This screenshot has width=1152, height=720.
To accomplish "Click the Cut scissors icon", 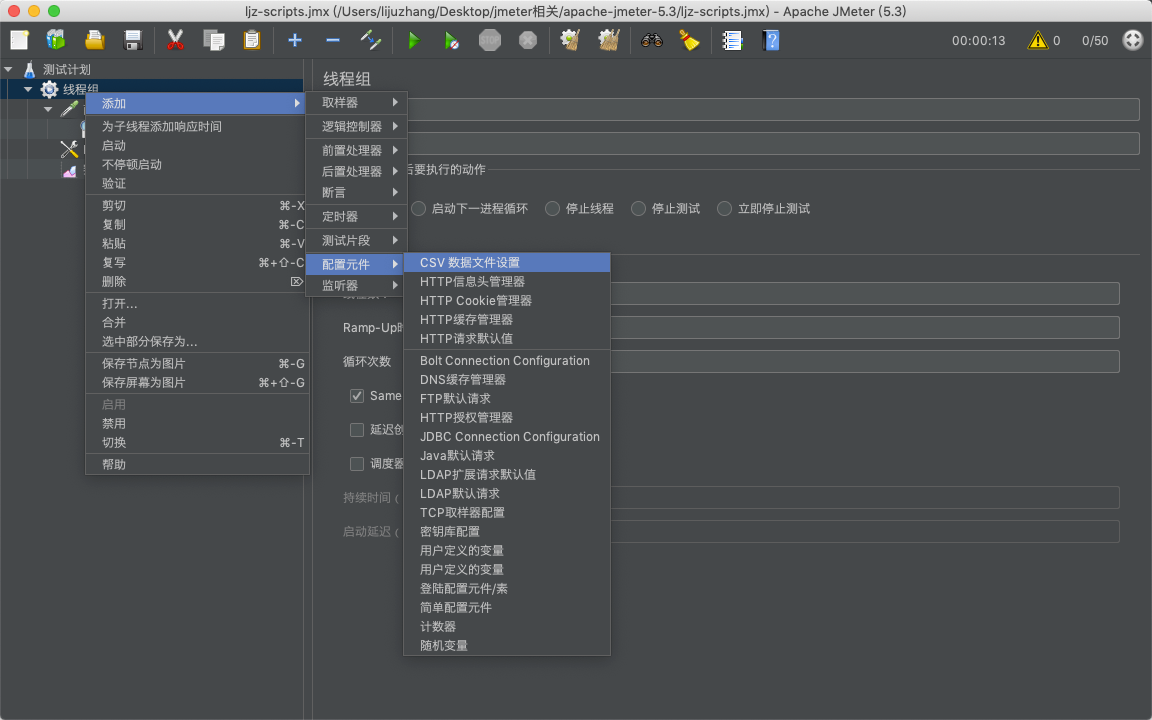I will [175, 40].
